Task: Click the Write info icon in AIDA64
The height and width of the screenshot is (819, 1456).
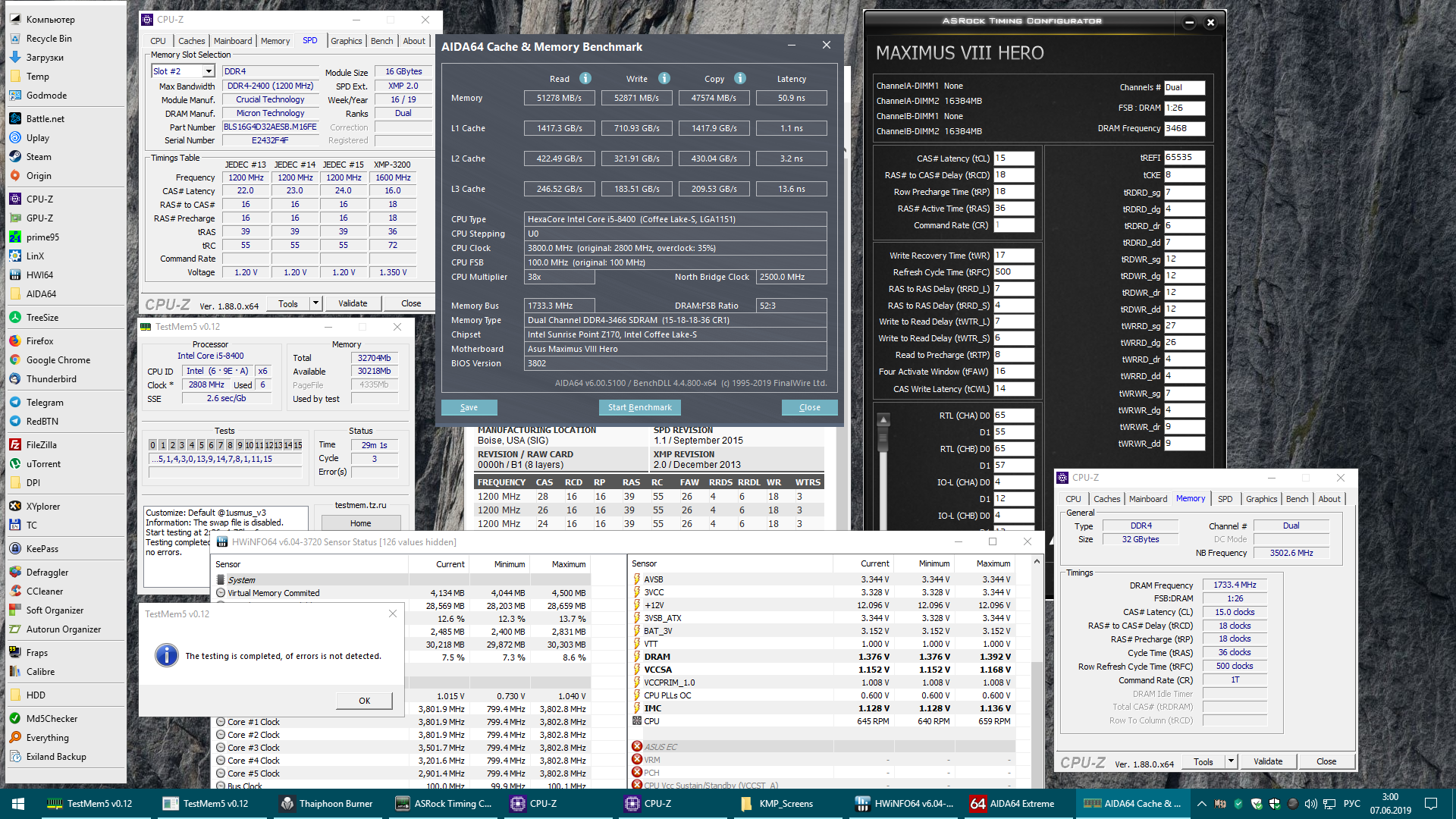Action: tap(664, 78)
